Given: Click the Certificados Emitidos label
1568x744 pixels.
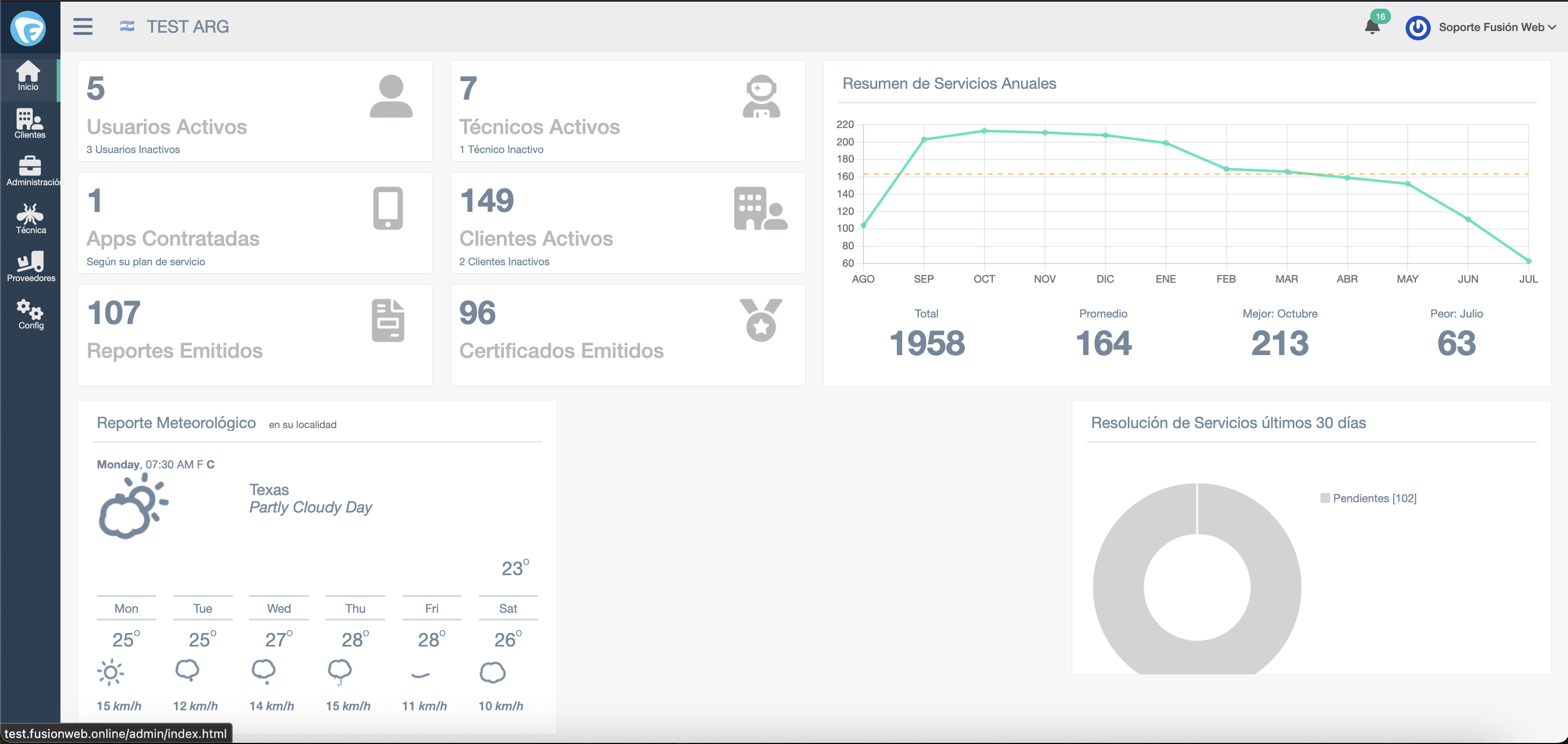Looking at the screenshot, I should [561, 350].
